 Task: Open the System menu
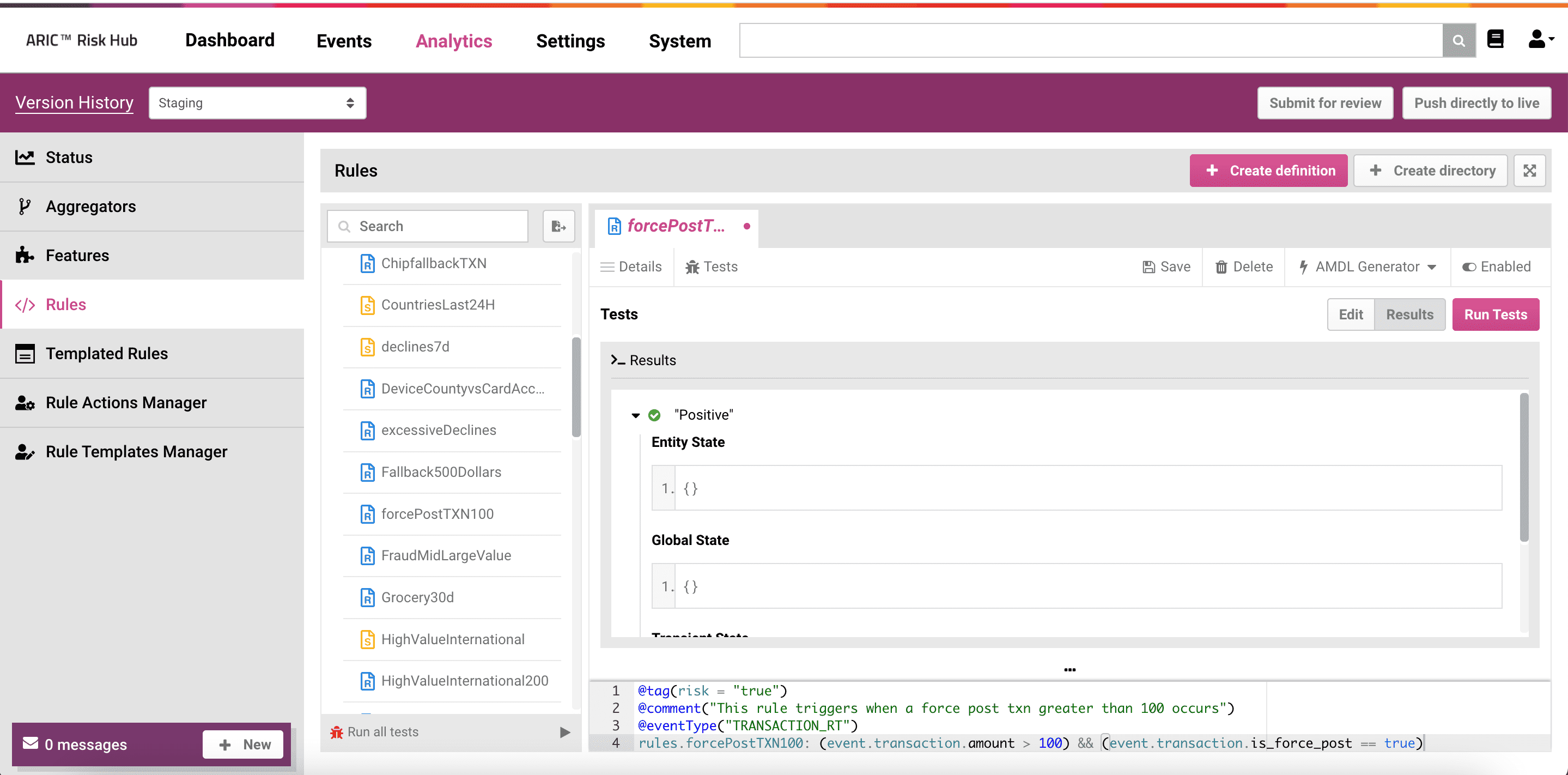pyautogui.click(x=680, y=41)
